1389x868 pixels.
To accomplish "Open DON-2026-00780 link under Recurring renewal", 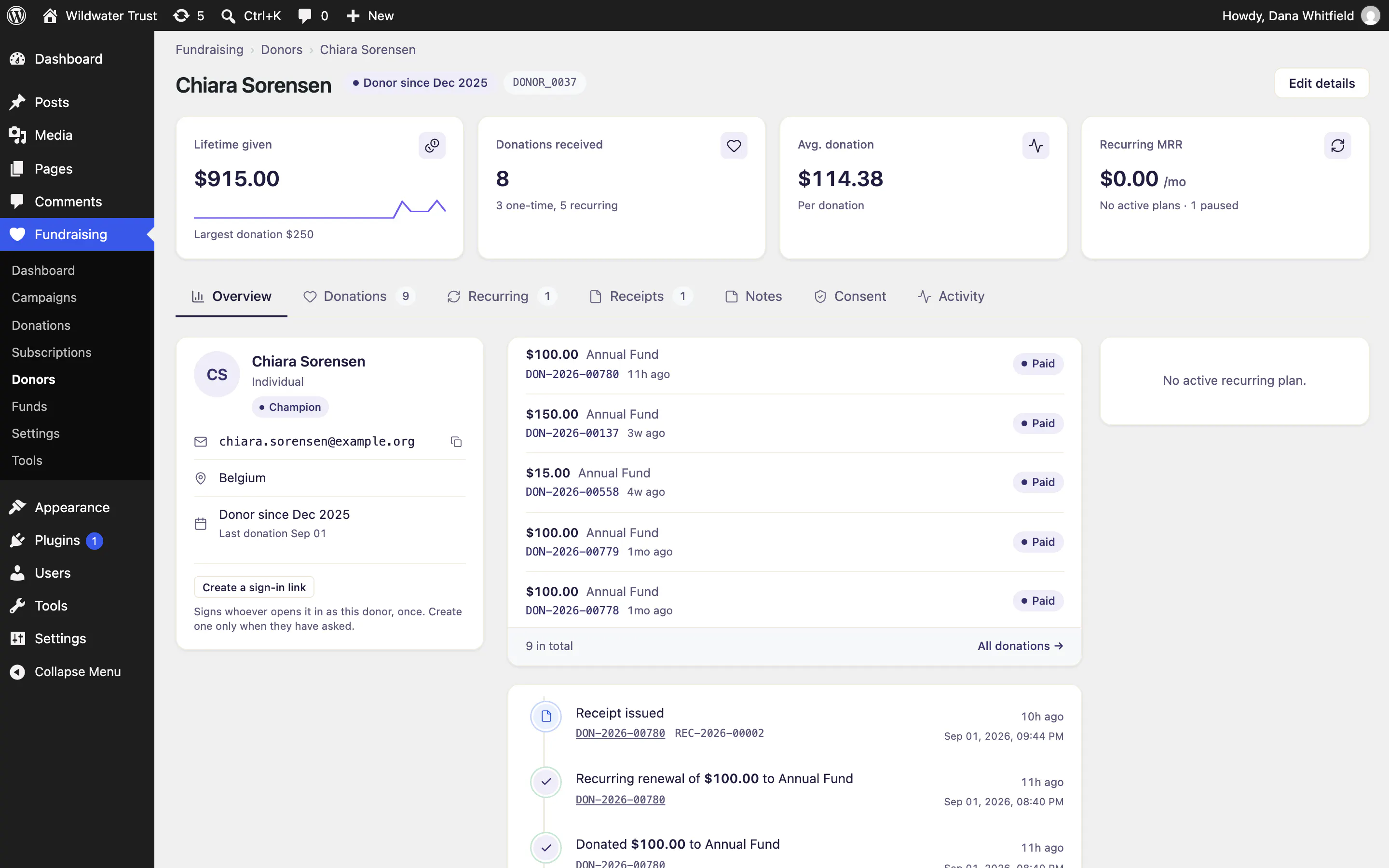I will tap(620, 800).
